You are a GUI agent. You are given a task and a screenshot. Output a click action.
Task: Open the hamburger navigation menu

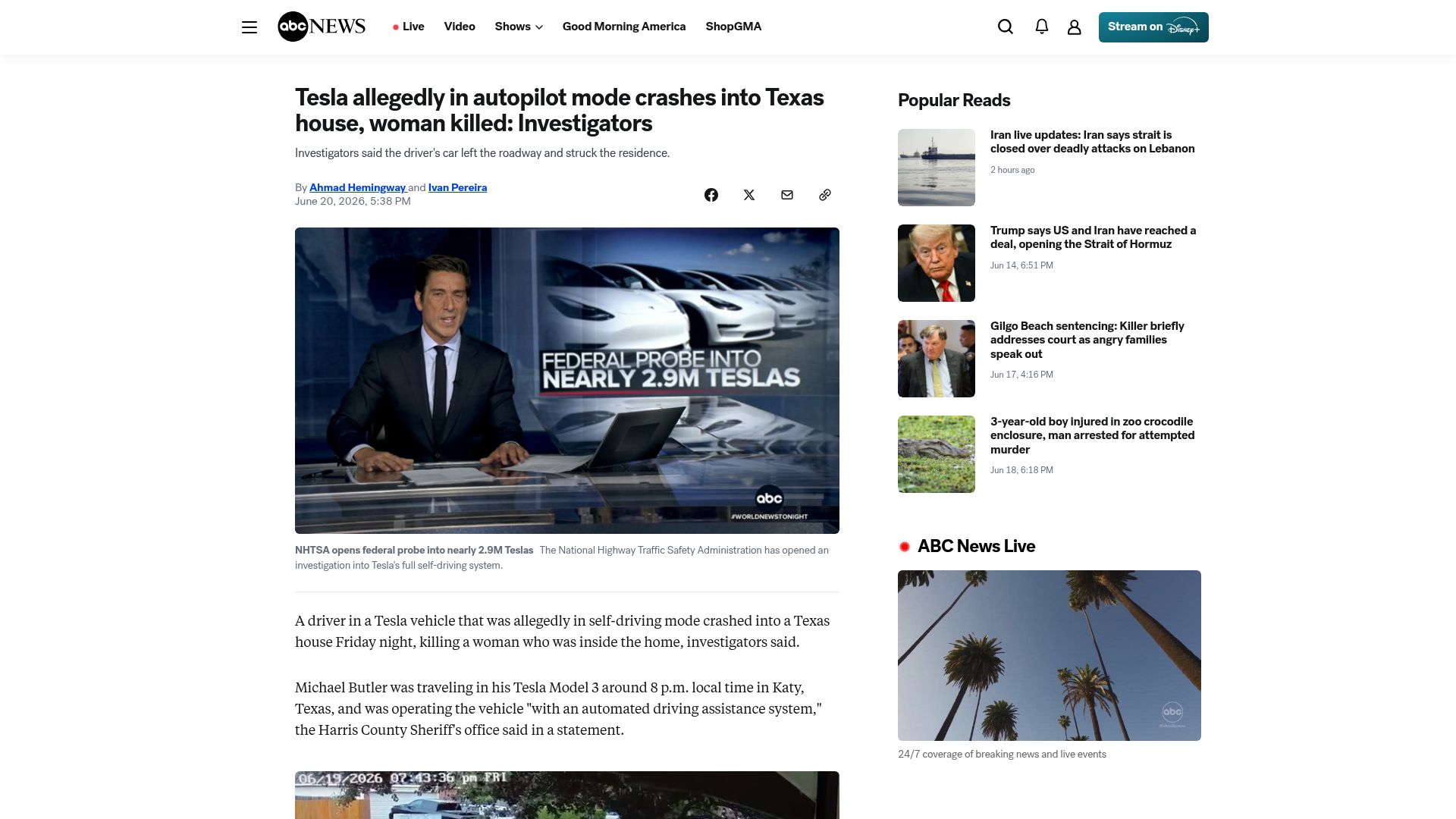click(x=249, y=27)
